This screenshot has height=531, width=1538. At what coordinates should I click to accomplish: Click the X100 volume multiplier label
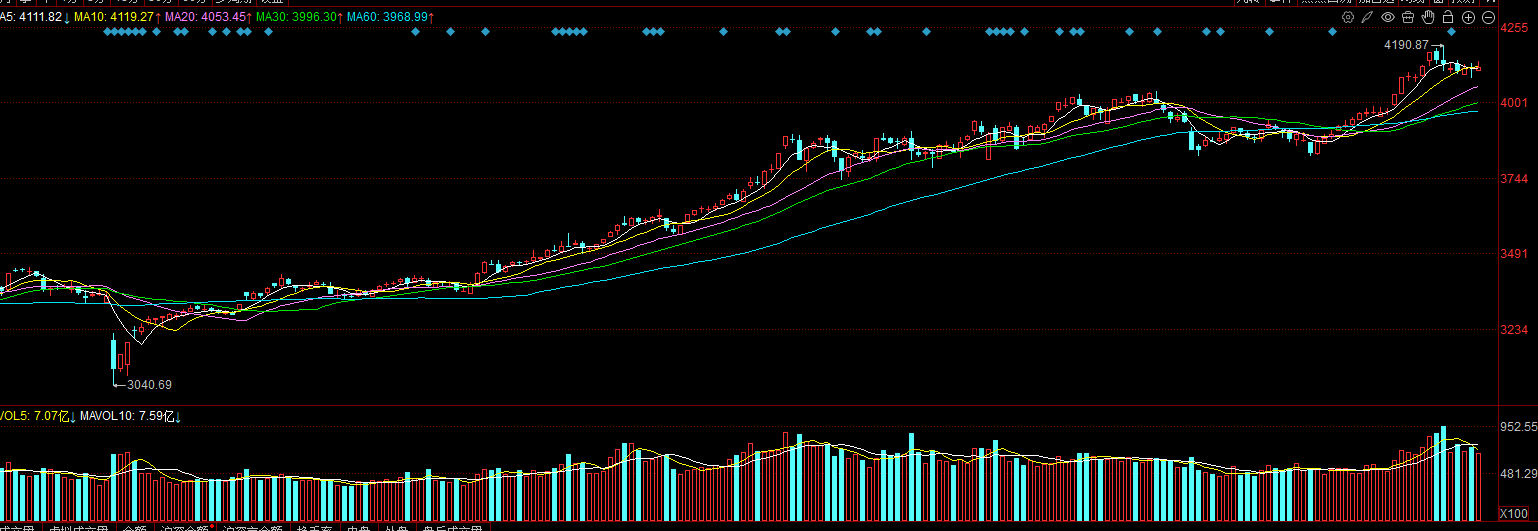pos(1515,513)
